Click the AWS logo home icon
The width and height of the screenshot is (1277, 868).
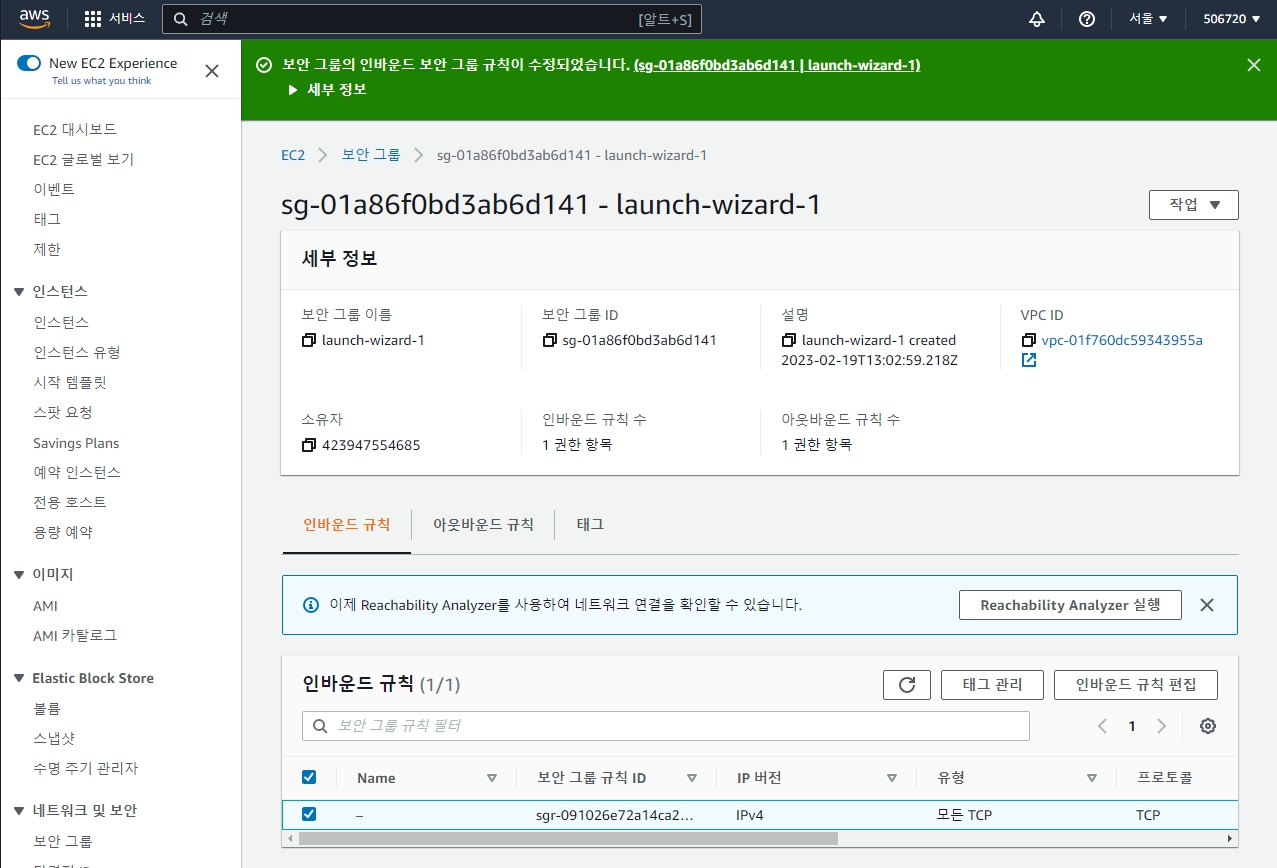coord(34,18)
